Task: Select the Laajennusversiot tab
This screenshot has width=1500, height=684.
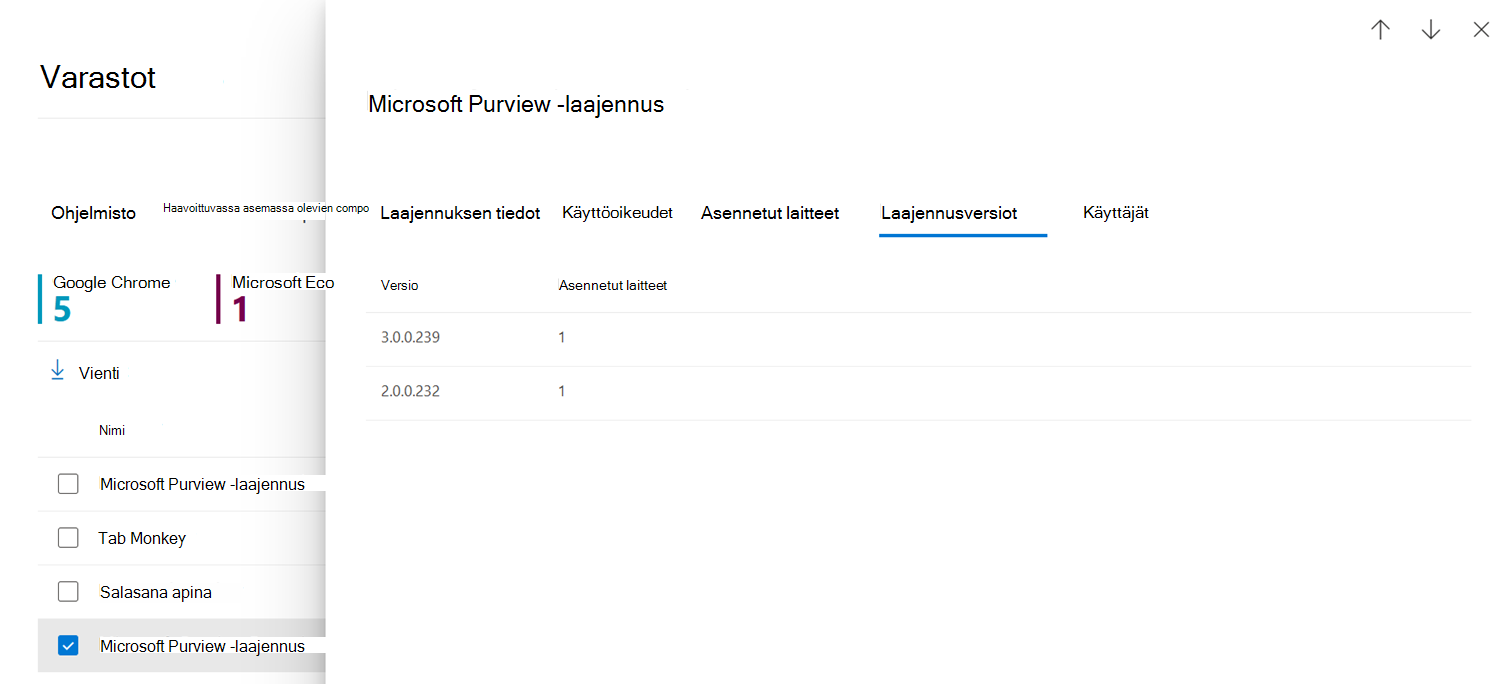Action: pos(949,213)
